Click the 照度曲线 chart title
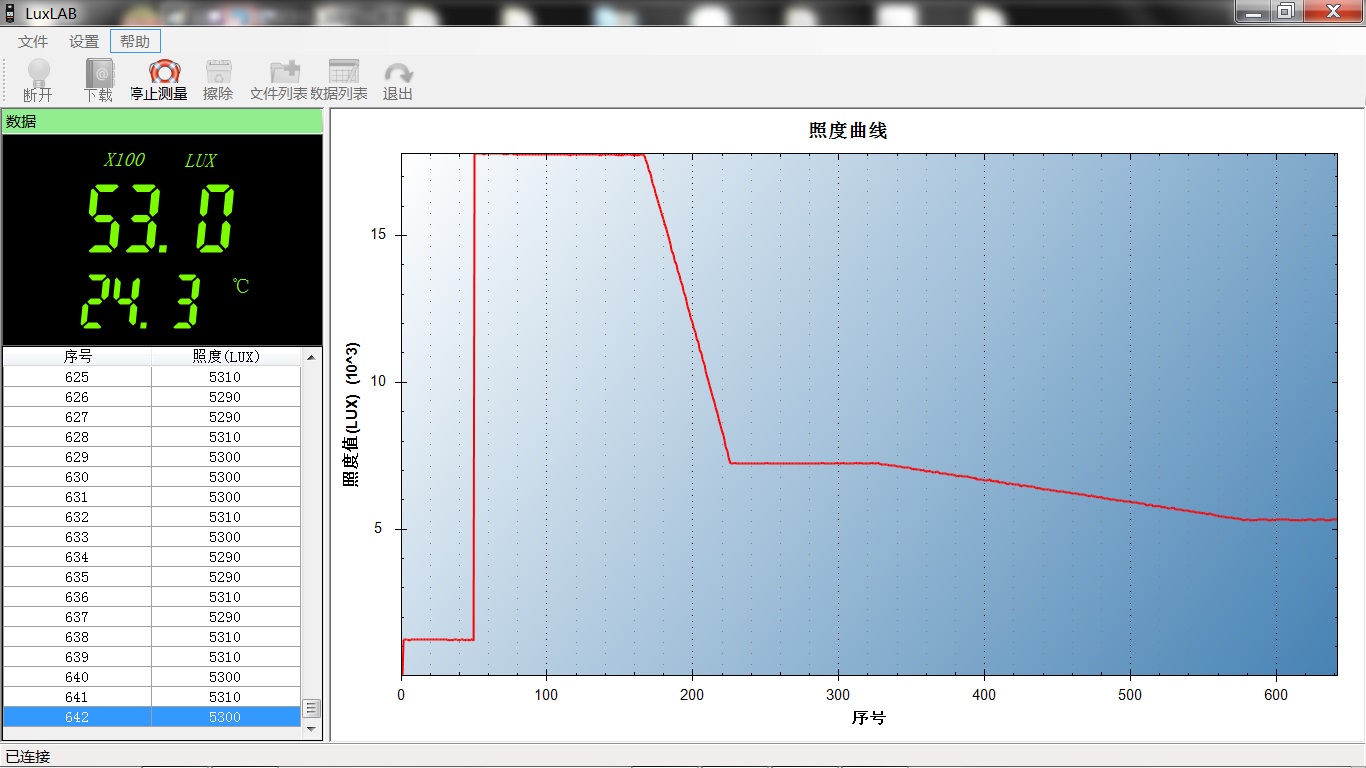 tap(848, 131)
